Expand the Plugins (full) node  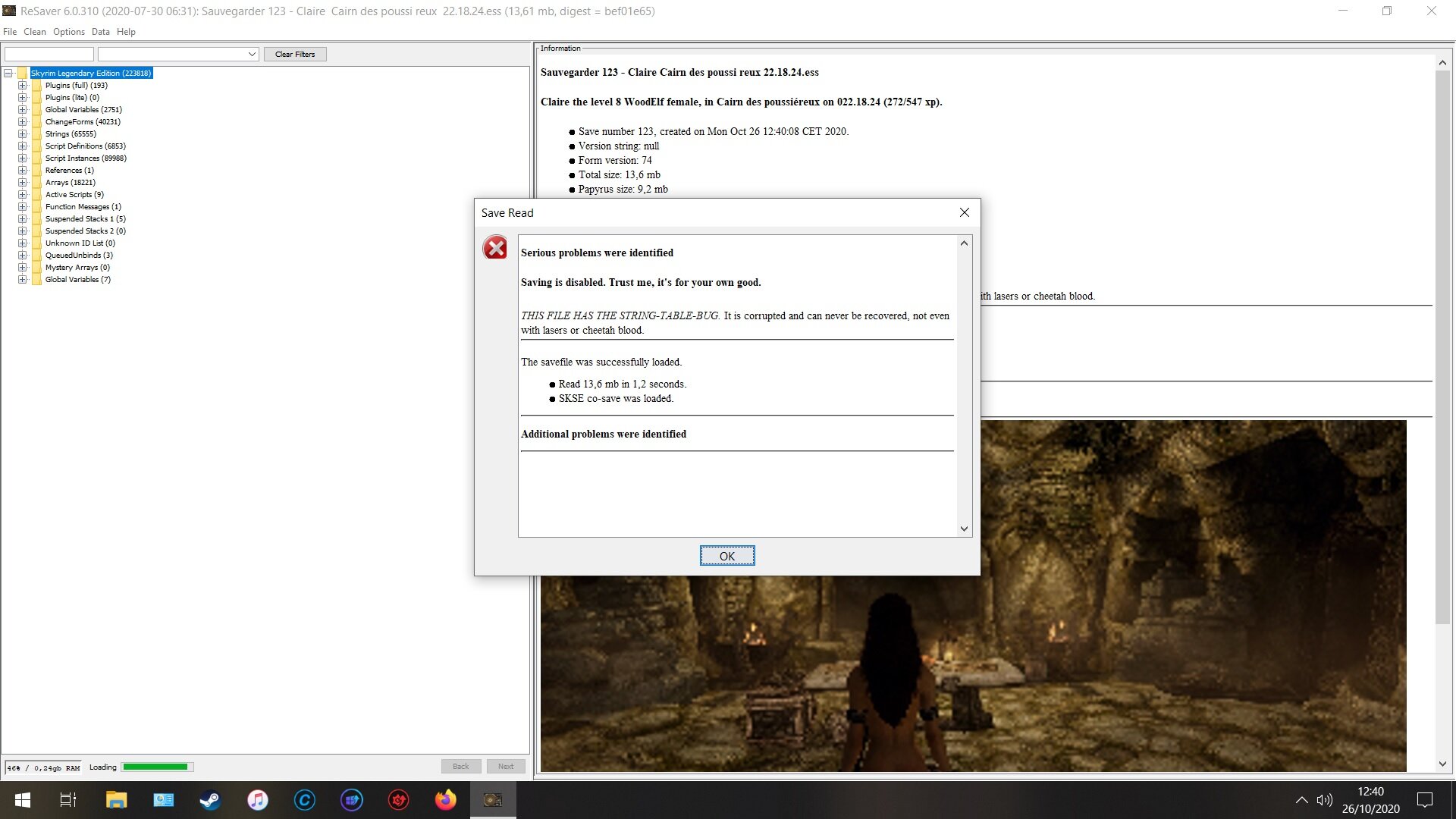tap(23, 86)
